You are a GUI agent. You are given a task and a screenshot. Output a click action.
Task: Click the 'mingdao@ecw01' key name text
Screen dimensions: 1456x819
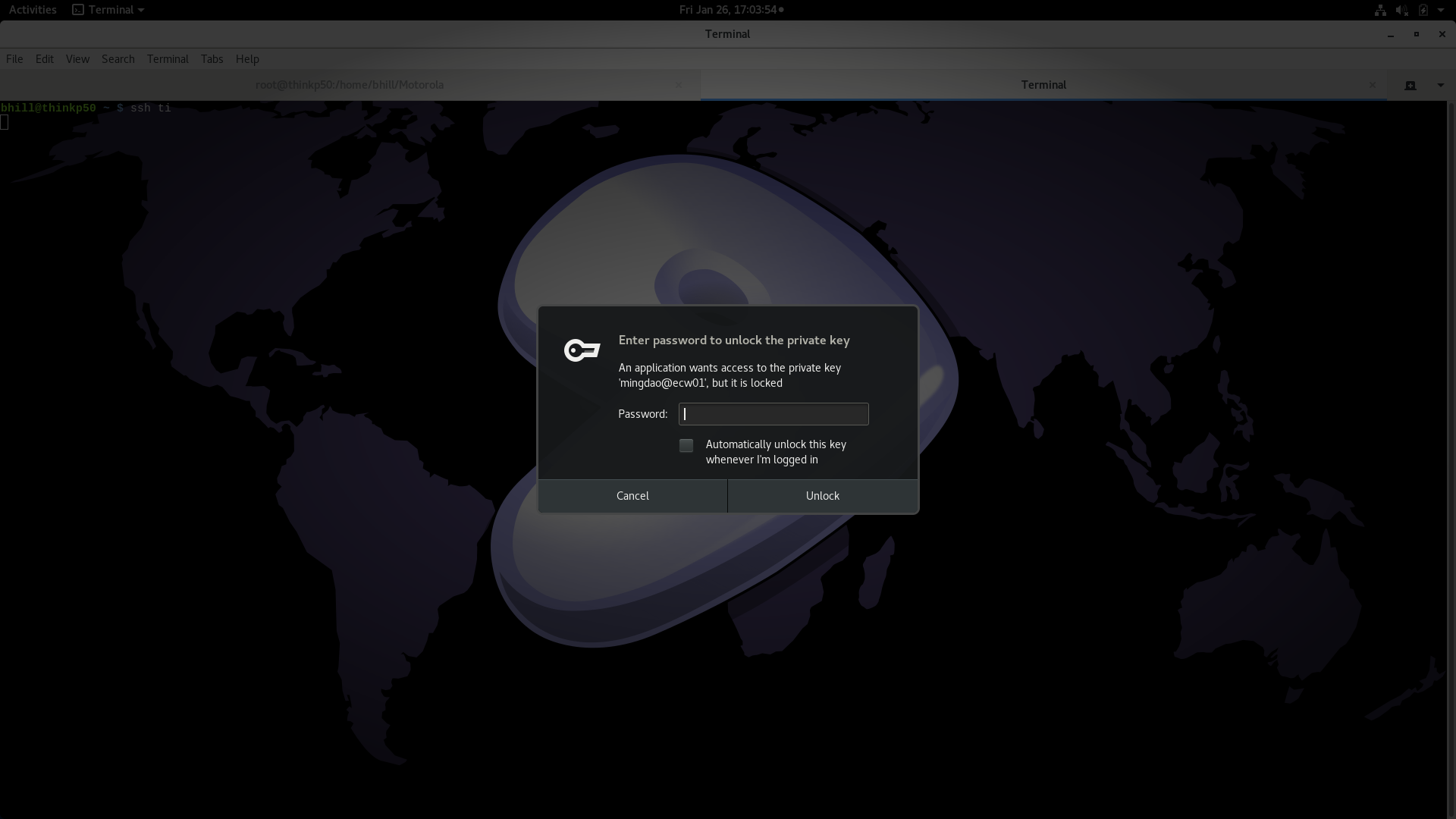coord(663,383)
